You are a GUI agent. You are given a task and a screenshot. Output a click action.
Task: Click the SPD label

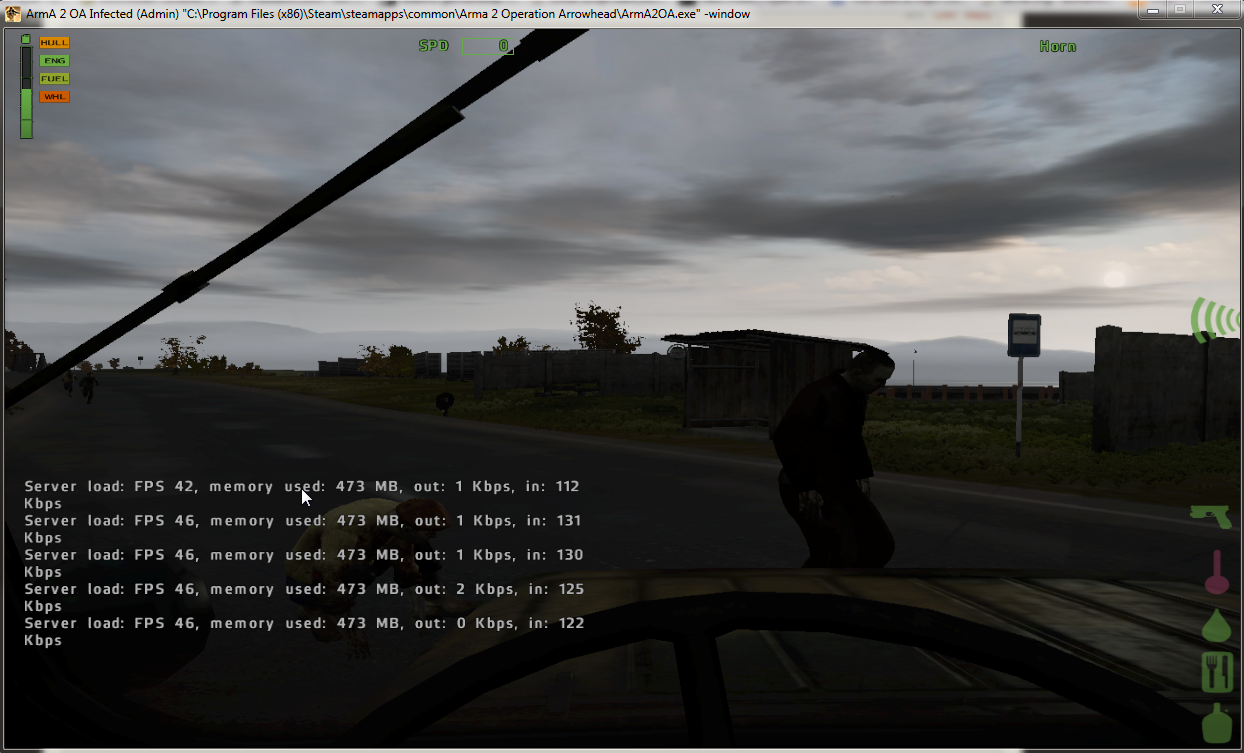433,46
